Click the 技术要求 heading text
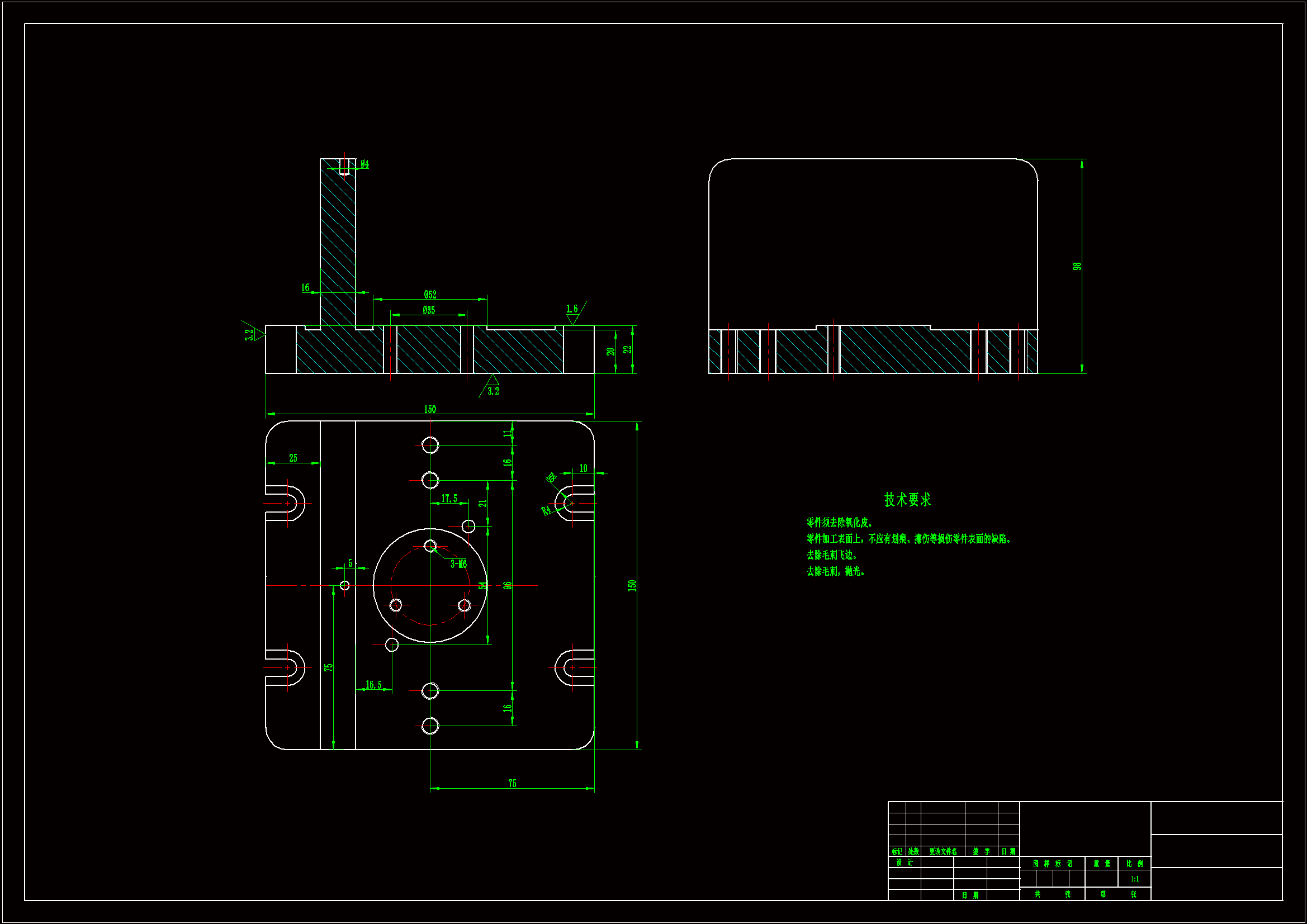The width and height of the screenshot is (1307, 924). (907, 499)
